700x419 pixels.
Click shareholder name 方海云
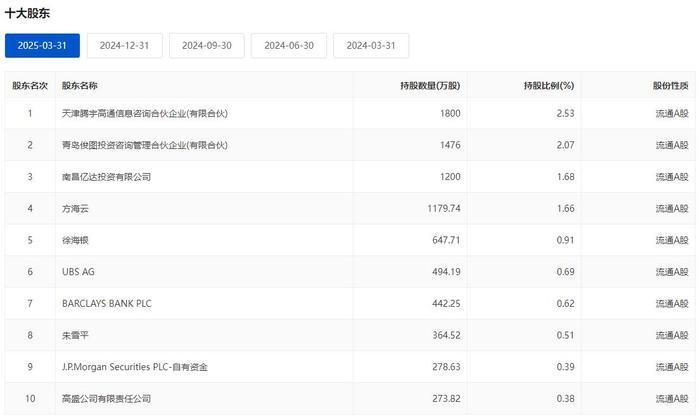point(76,209)
